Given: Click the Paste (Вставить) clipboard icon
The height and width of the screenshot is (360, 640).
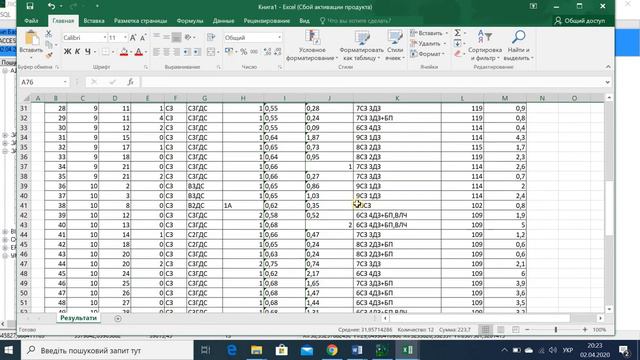Looking at the screenshot, I should [x=31, y=38].
